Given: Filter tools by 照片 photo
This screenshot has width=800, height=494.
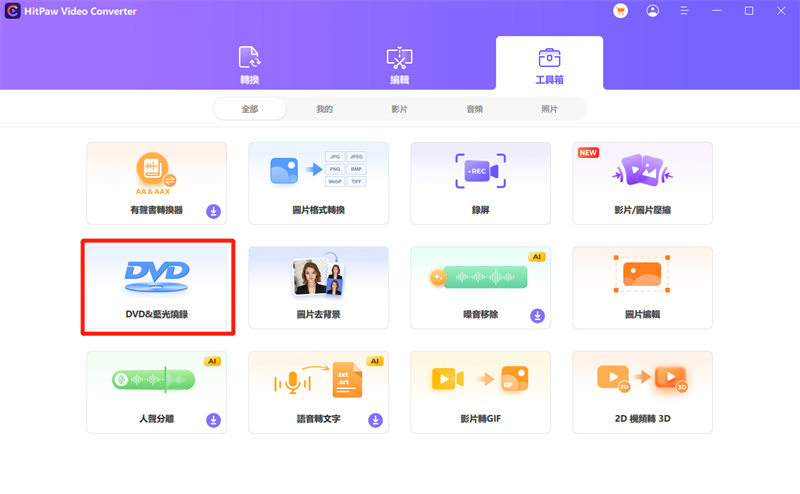Looking at the screenshot, I should pyautogui.click(x=549, y=109).
